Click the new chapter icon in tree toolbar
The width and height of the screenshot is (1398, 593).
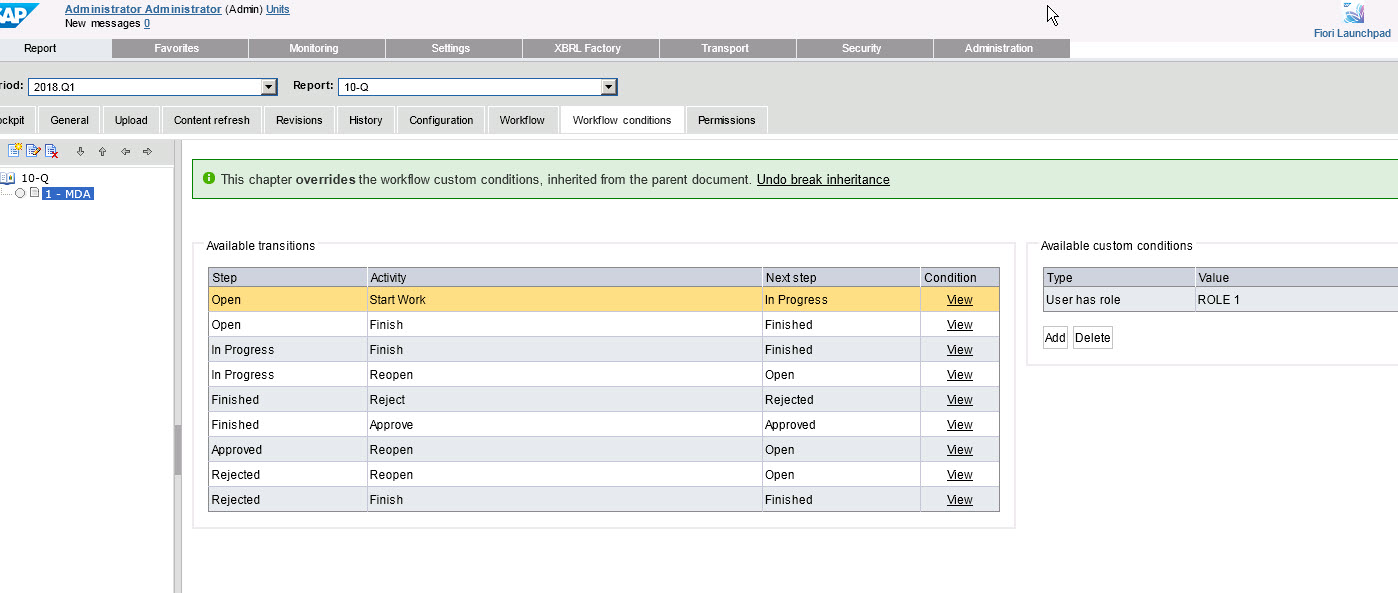tap(15, 151)
